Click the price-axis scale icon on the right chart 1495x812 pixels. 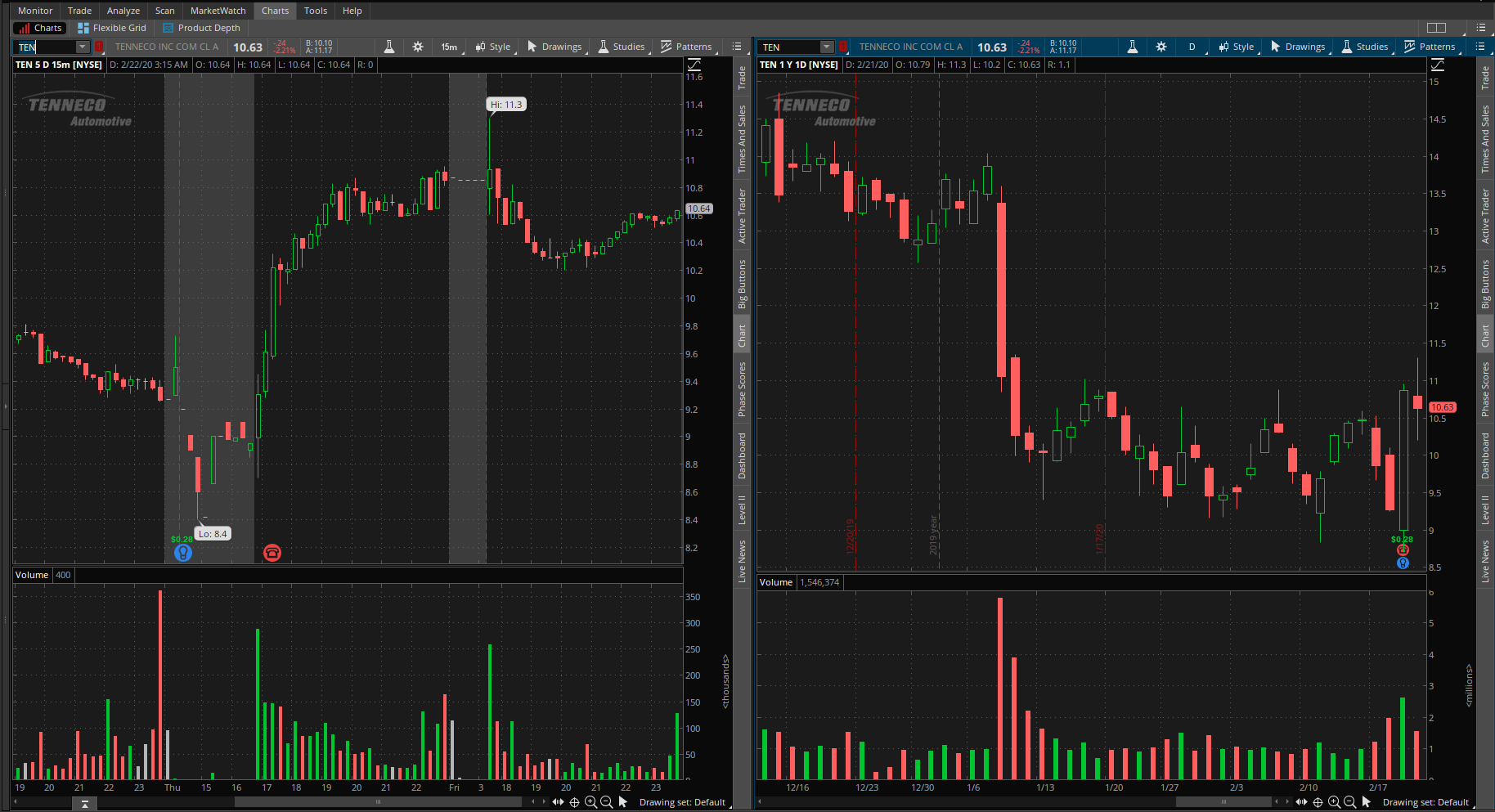tap(1438, 65)
